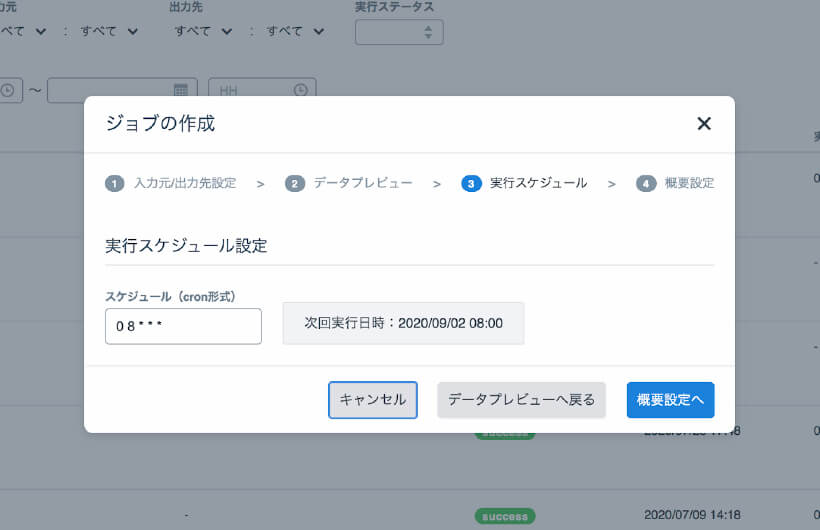Close the ジョブの作成 dialog with X
This screenshot has height=530, width=820.
pos(704,123)
